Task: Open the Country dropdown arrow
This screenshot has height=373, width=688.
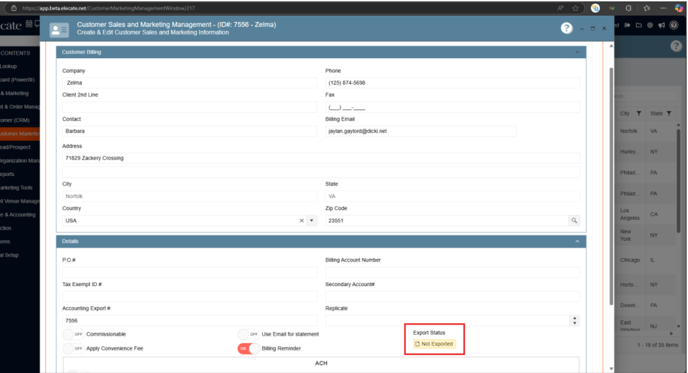Action: tap(312, 220)
